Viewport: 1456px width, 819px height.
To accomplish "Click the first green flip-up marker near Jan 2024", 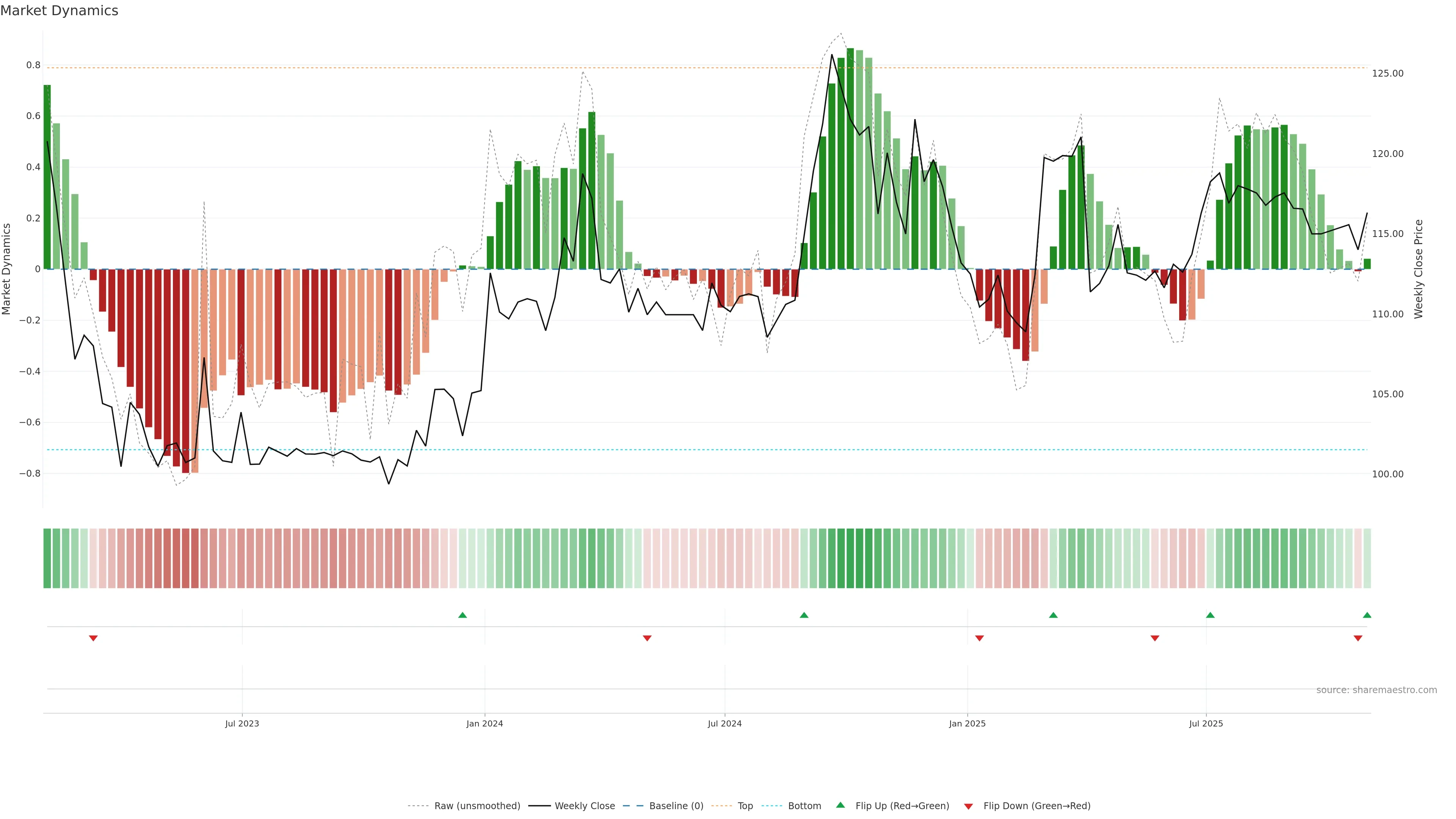I will [462, 615].
